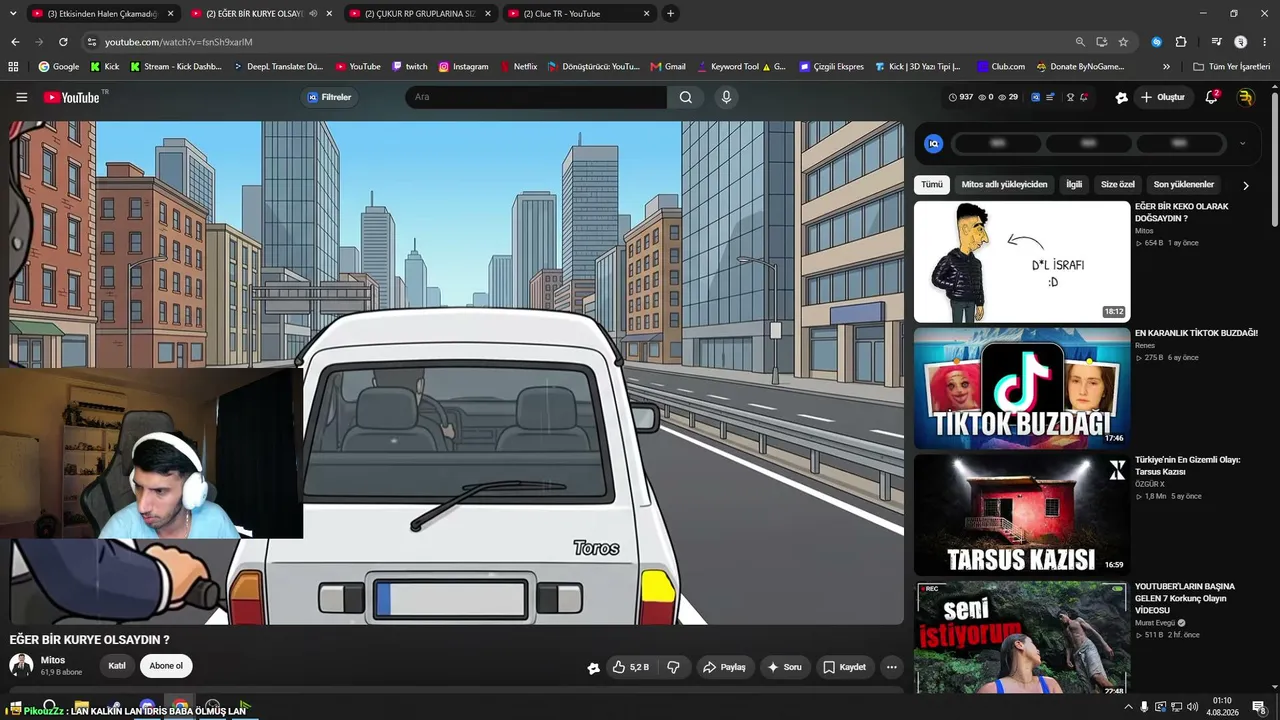Open the TIKTOK BUZDAĞI video thumbnail
The height and width of the screenshot is (720, 1280).
(x=1022, y=388)
